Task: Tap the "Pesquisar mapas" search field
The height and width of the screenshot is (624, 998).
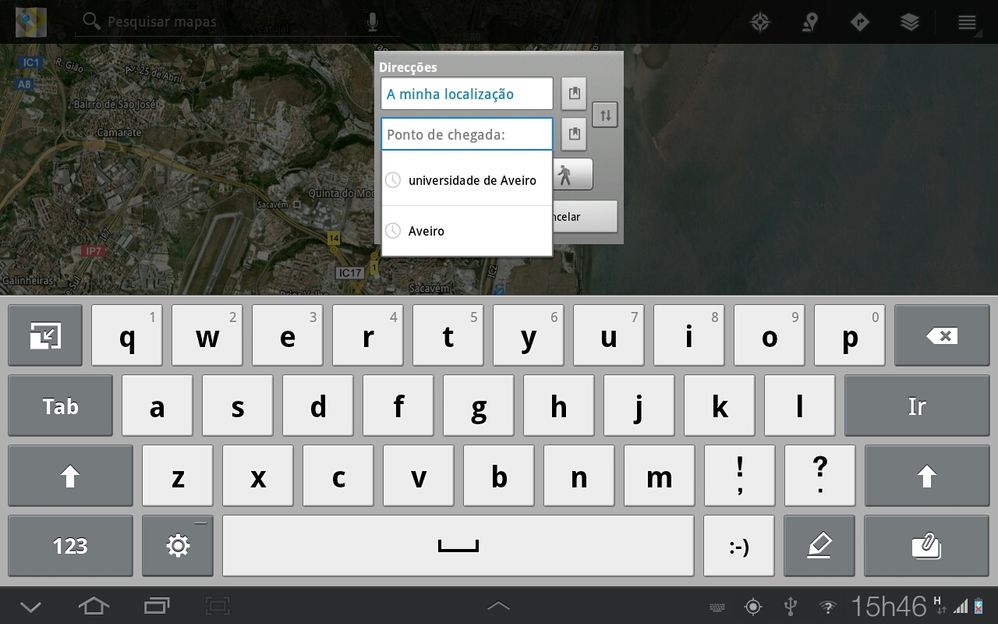Action: (230, 21)
